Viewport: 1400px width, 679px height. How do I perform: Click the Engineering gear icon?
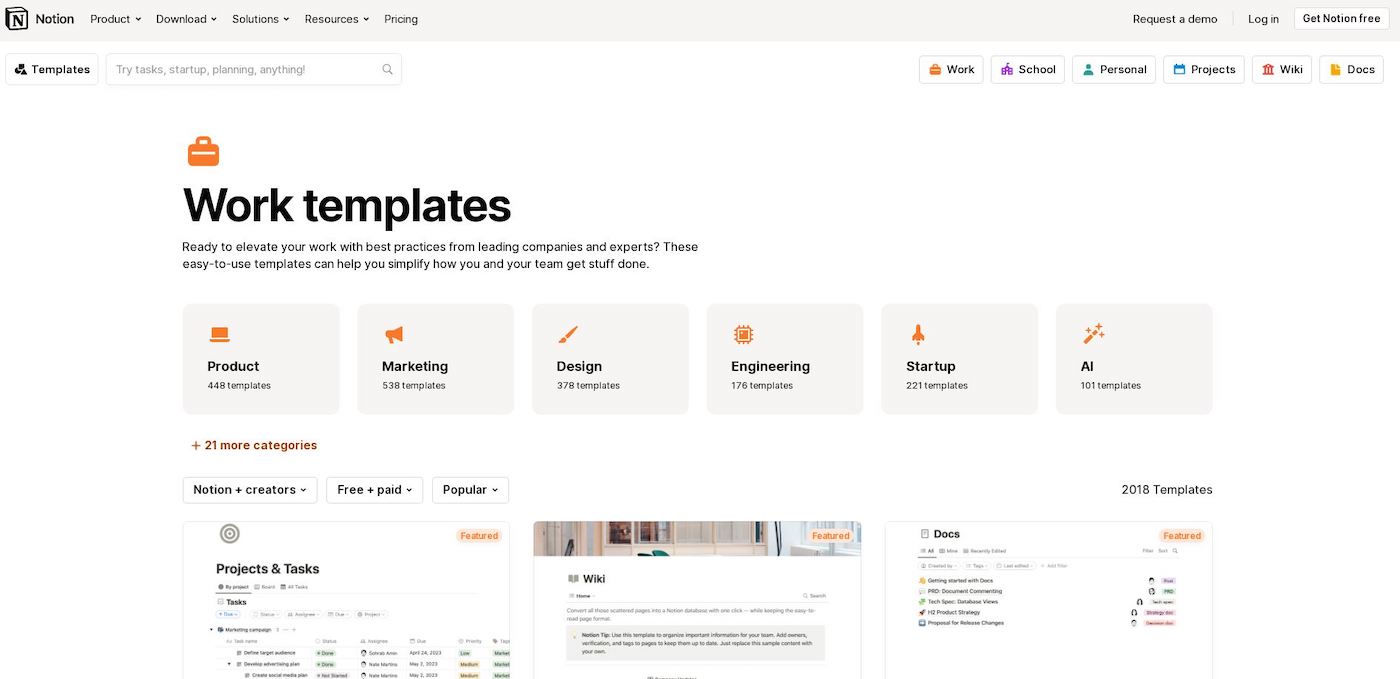pos(743,334)
